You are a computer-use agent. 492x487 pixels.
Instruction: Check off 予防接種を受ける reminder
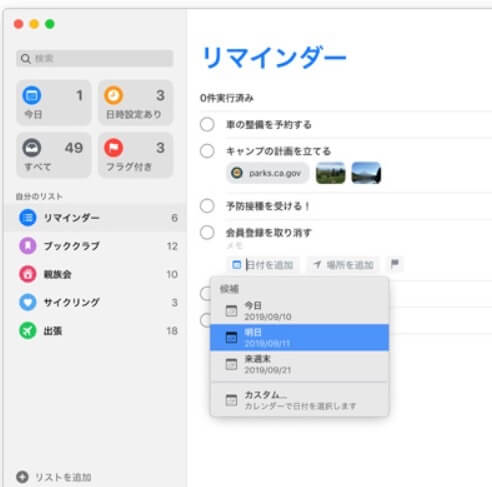coord(207,206)
